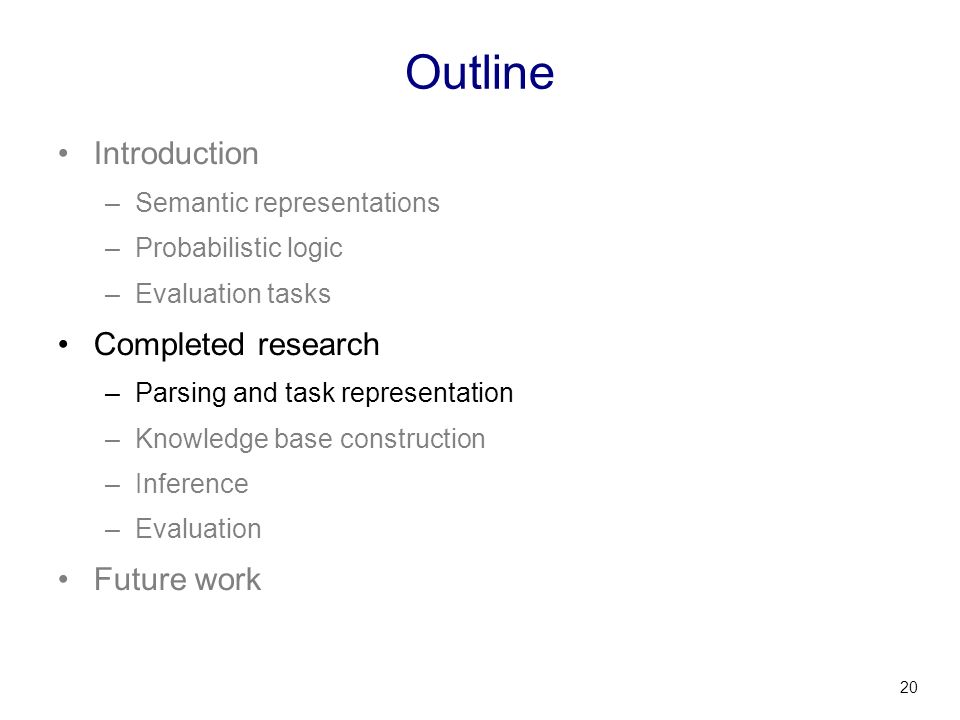Click the Outline slide title
This screenshot has height=720, width=960.
(x=479, y=72)
